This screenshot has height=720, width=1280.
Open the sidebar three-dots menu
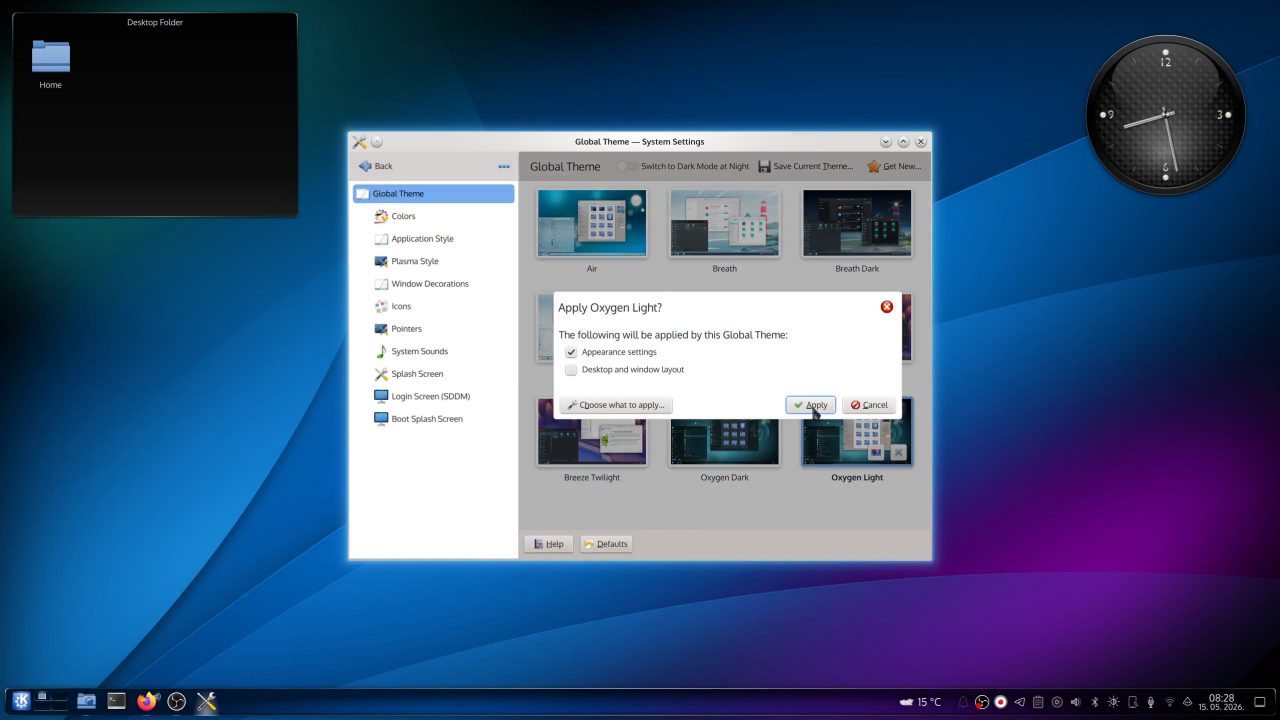(x=504, y=167)
